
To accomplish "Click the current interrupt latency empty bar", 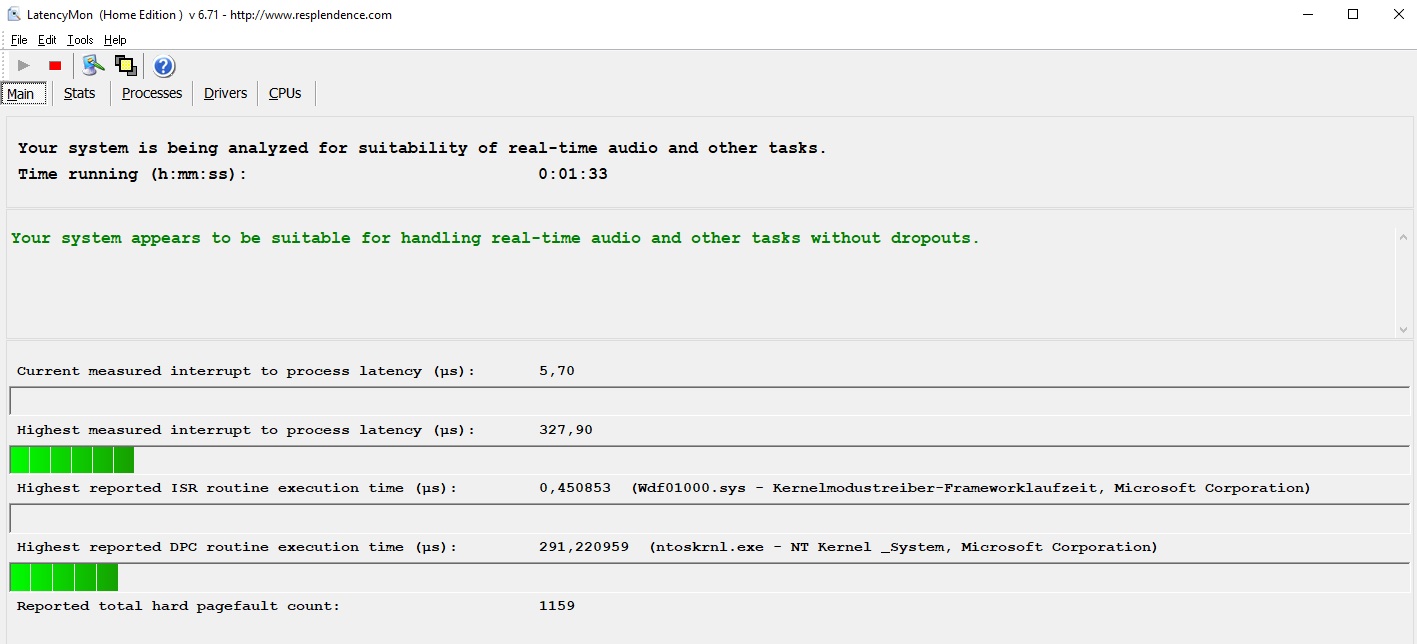I will pyautogui.click(x=710, y=401).
